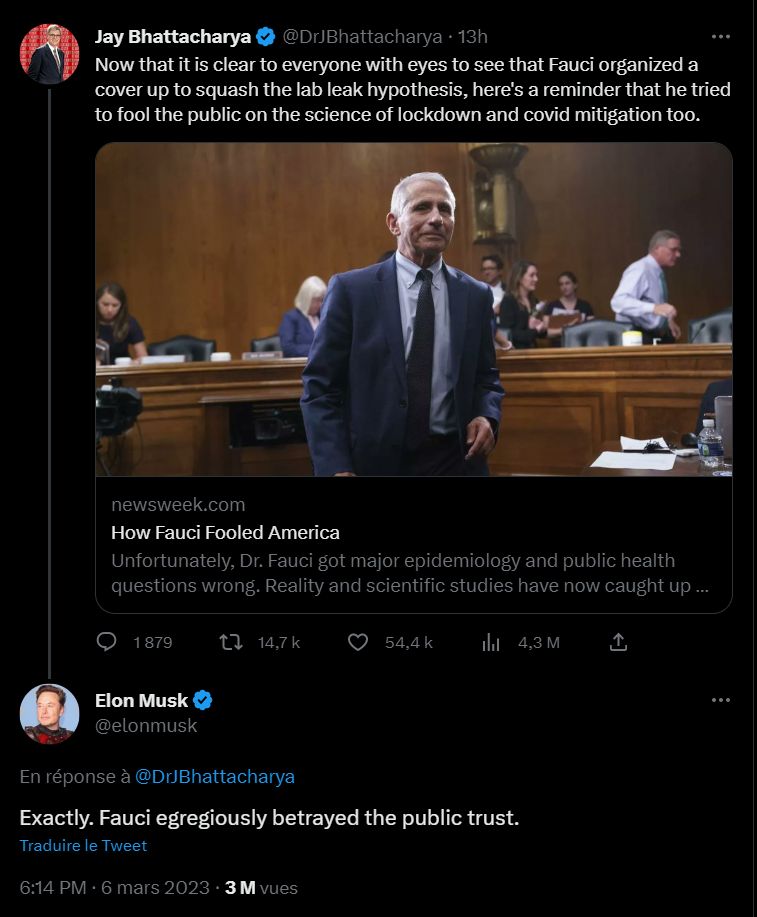This screenshot has width=757, height=917.
Task: Click the @elonmusk handle
Action: point(146,726)
